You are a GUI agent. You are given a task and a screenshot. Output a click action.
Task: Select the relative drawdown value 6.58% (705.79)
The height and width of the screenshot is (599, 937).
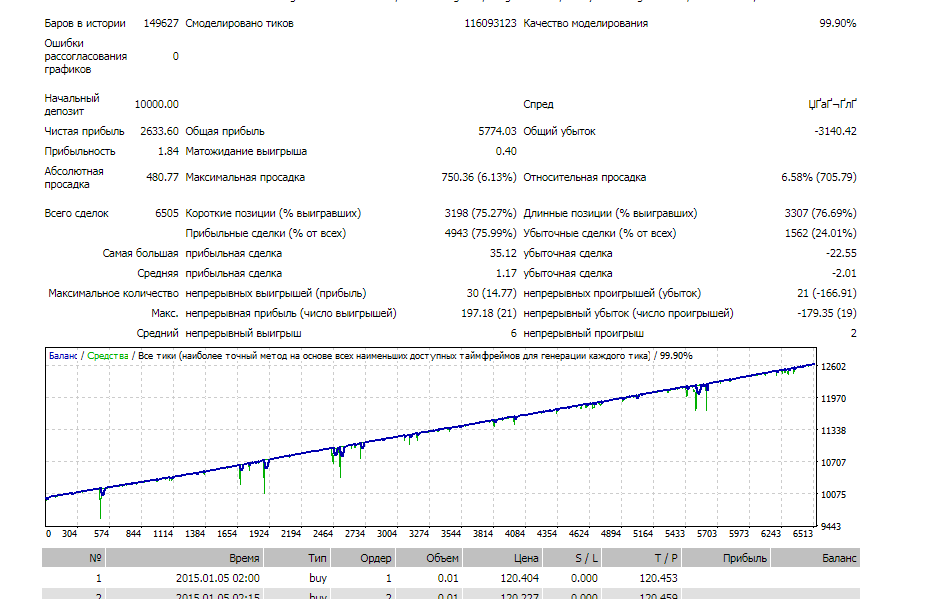(819, 177)
